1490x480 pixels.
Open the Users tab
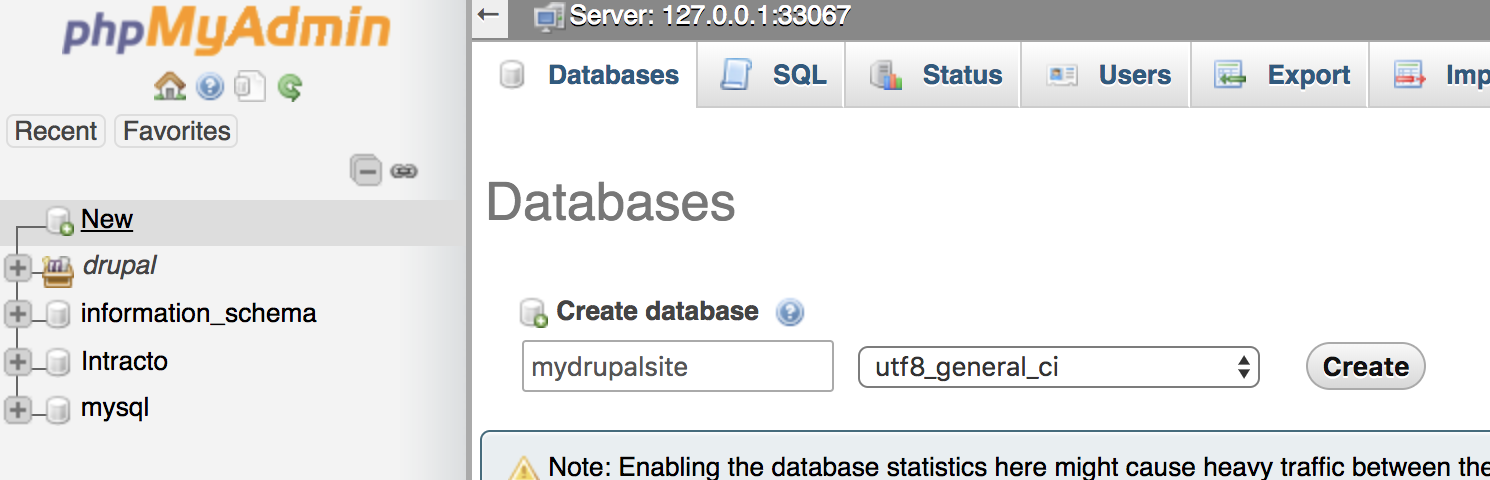pos(1106,75)
